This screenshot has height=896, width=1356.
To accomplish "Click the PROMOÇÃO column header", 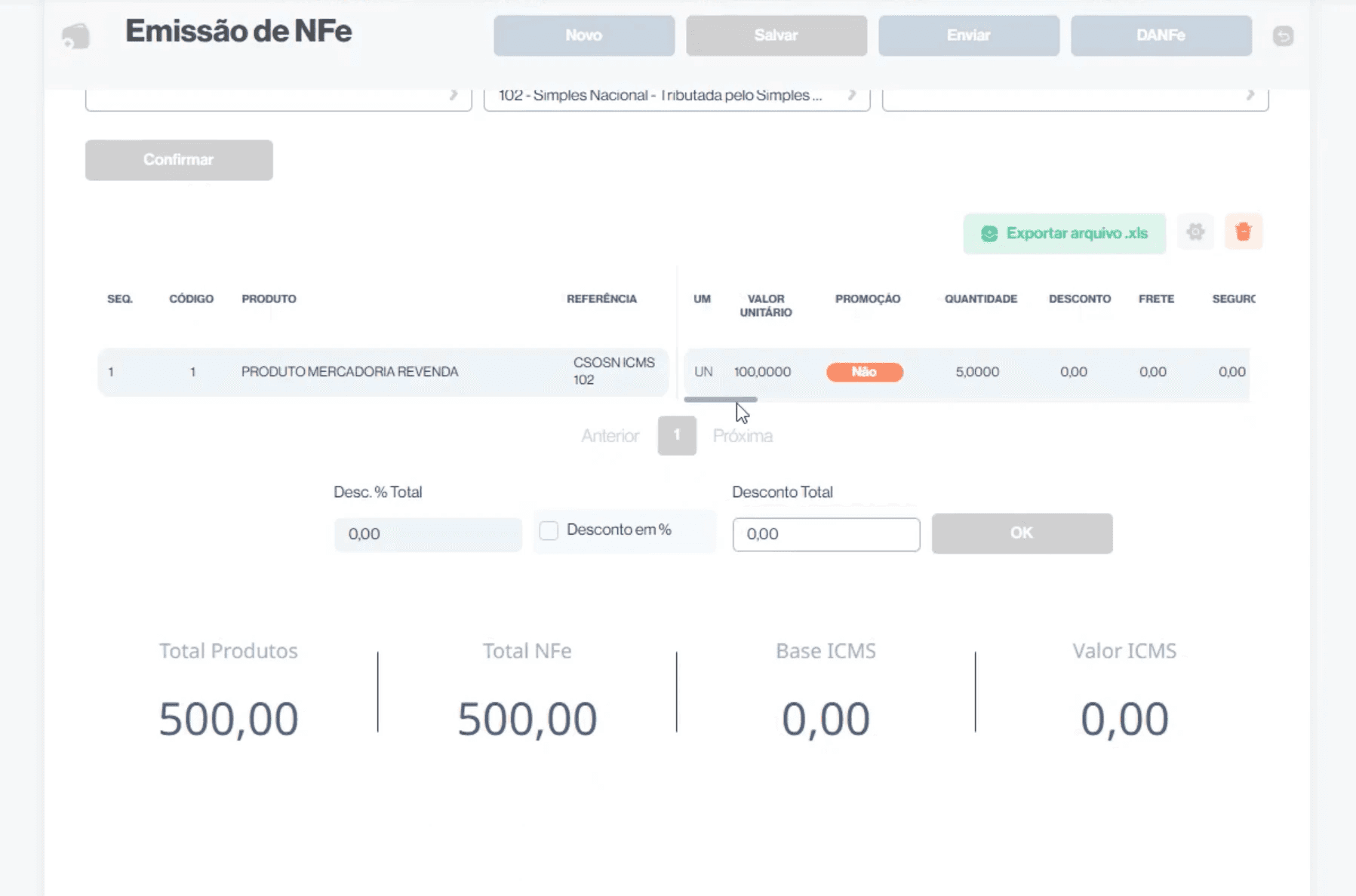I will tap(868, 299).
